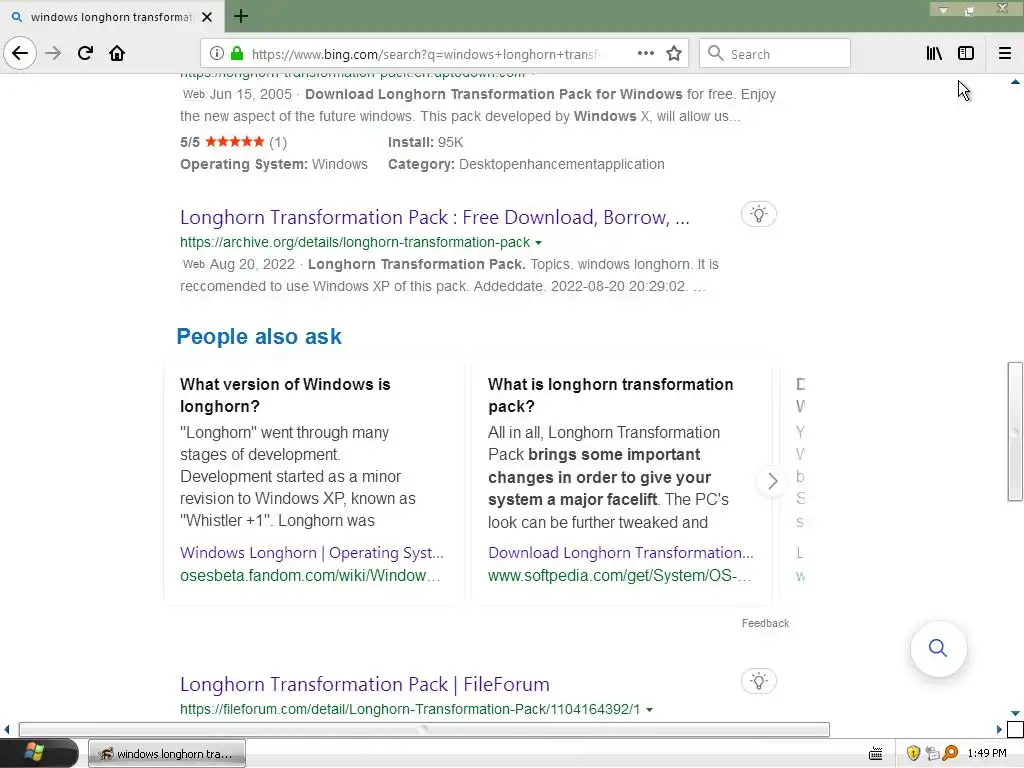Open the Library bookshelf icon
1024x768 pixels.
pyautogui.click(x=934, y=54)
